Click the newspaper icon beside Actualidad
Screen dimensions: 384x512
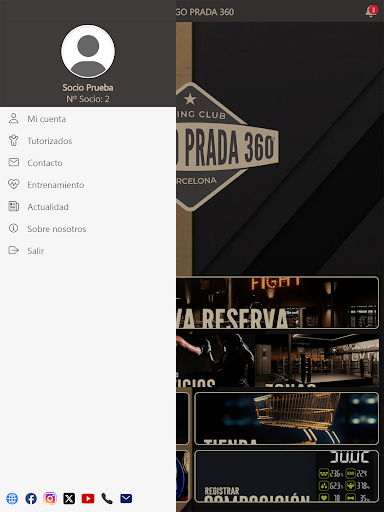click(x=14, y=206)
